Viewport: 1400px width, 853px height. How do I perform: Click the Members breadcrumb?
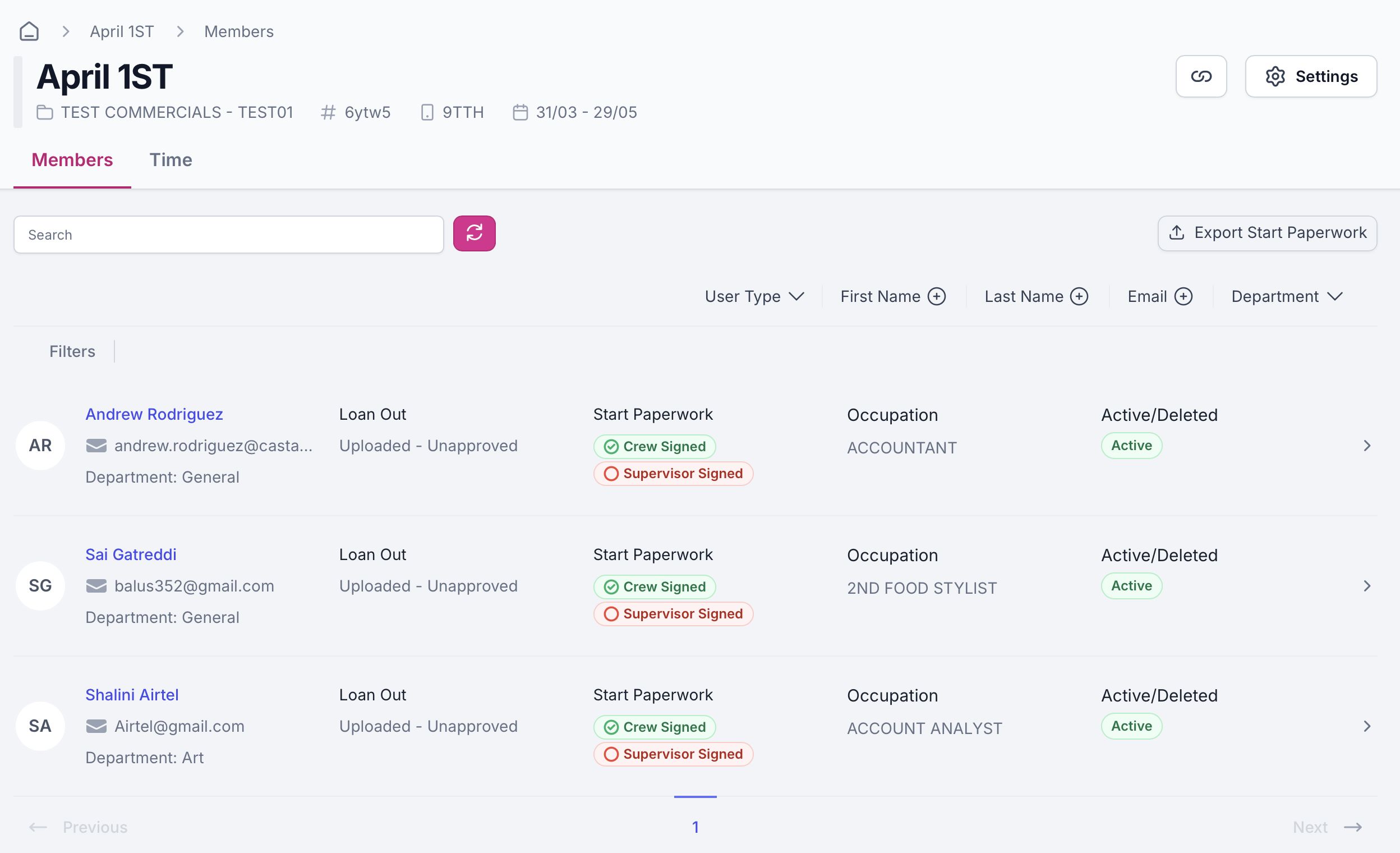coord(238,31)
